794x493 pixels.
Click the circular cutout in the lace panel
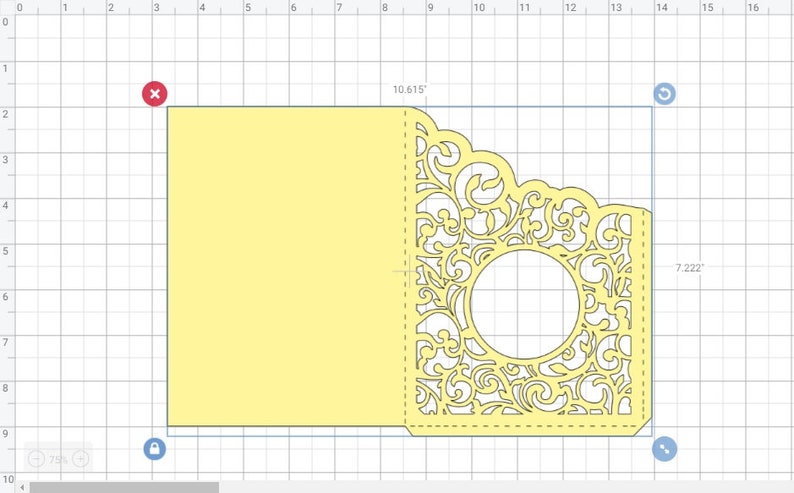(525, 304)
